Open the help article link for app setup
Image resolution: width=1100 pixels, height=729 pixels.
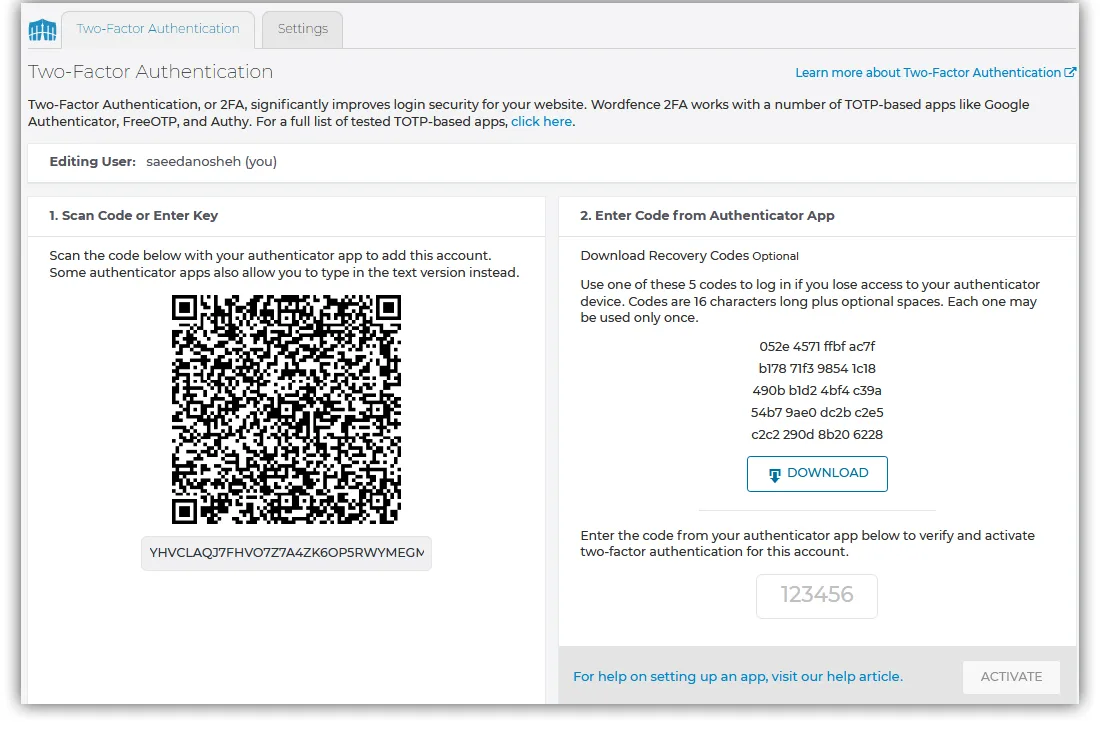pyautogui.click(x=737, y=676)
